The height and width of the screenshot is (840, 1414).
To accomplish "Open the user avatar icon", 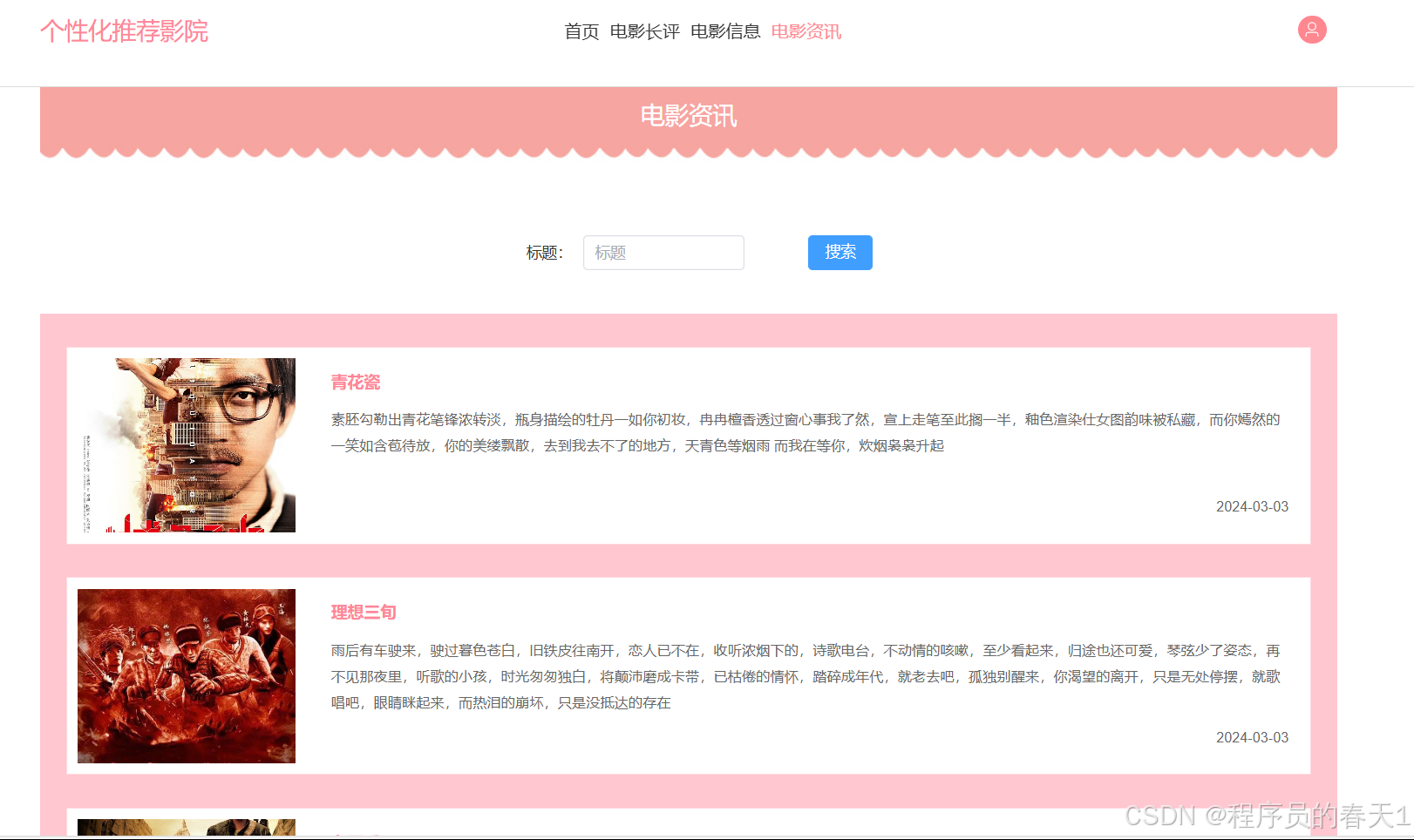I will pos(1312,30).
